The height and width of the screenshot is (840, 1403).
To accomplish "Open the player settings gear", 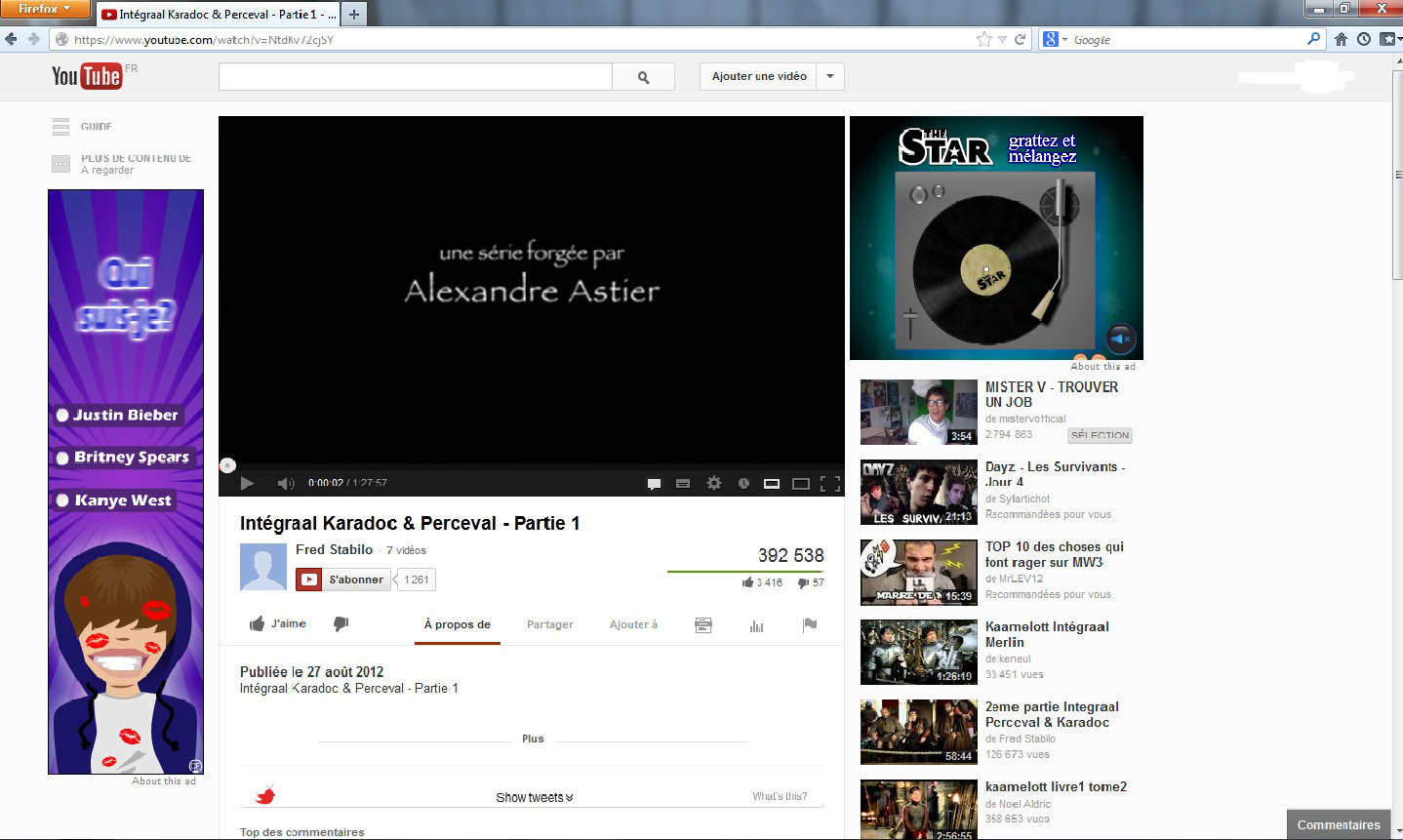I will [x=714, y=483].
